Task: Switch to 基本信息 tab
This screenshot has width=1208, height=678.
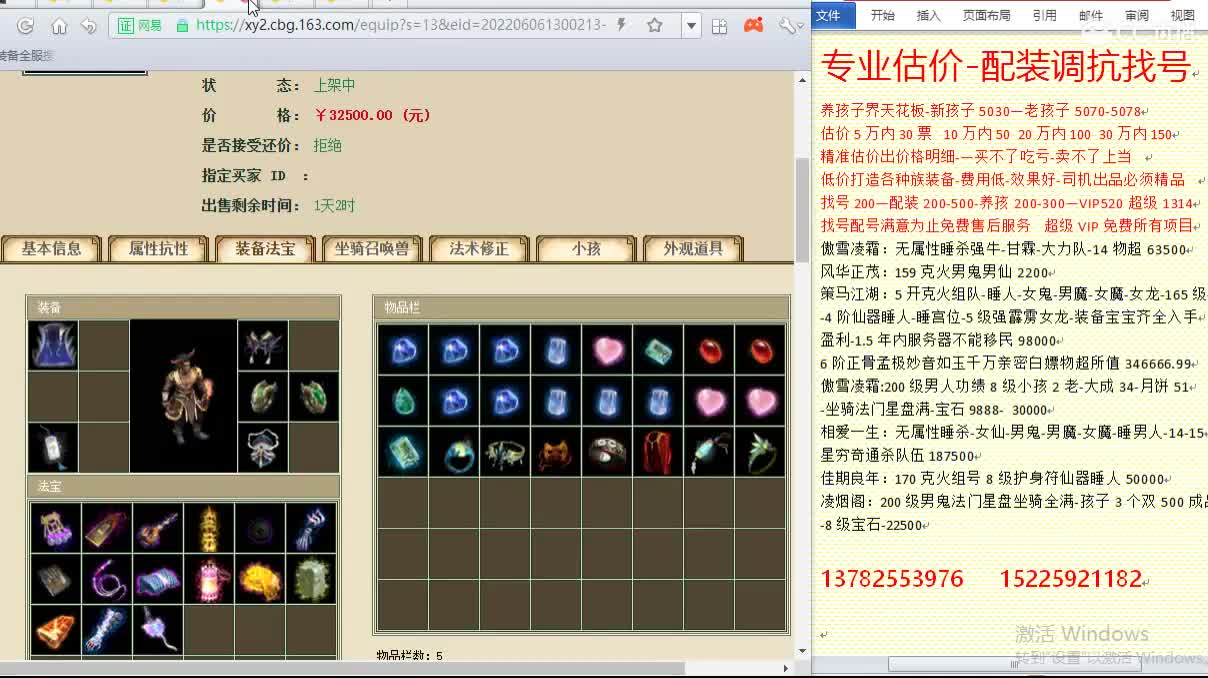Action: coord(52,249)
